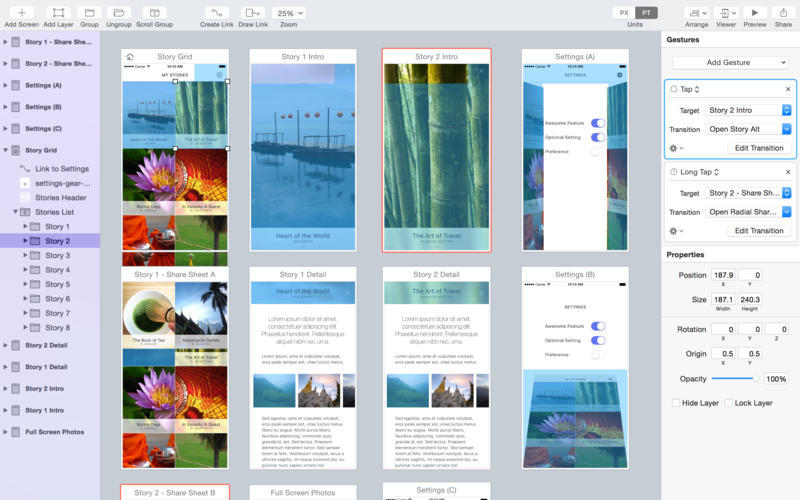This screenshot has height=500, width=800.
Task: Select the Draw Link tool
Action: 253,12
